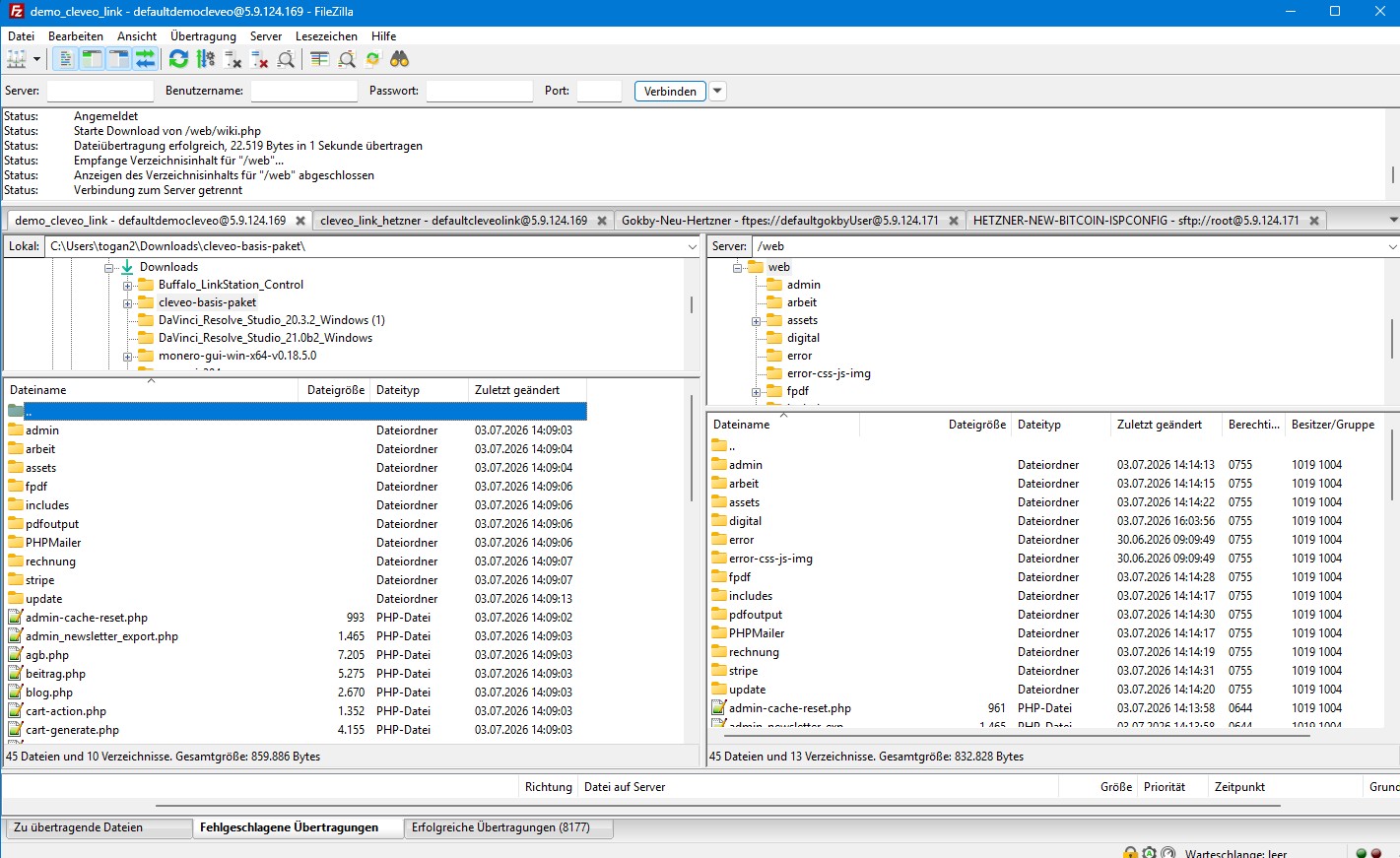Open the directory listing filters icon
The width and height of the screenshot is (1400, 858).
coord(319,59)
